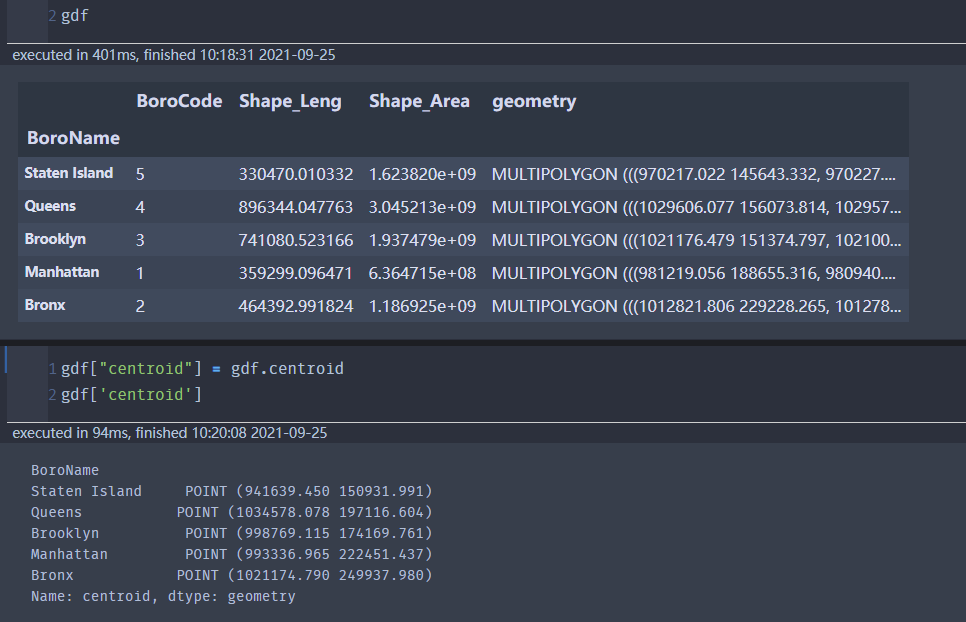Select the BoroCode column header
Viewport: 966px width, 622px height.
point(179,101)
